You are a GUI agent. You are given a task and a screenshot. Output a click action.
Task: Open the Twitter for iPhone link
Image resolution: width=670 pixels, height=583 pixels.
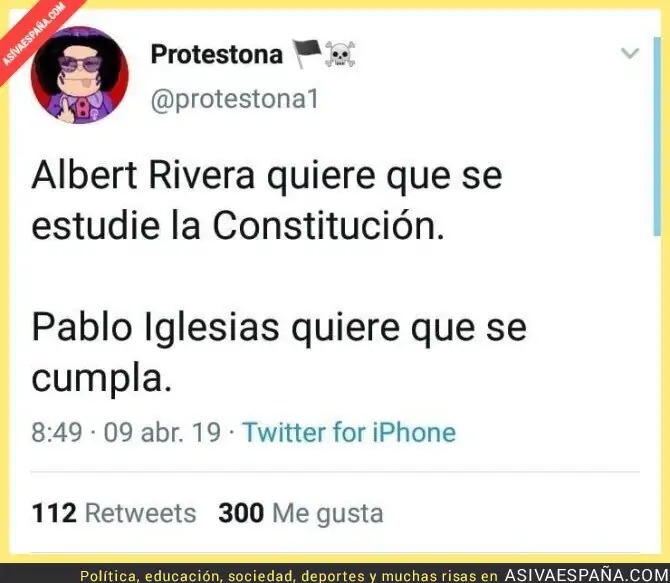pyautogui.click(x=349, y=432)
